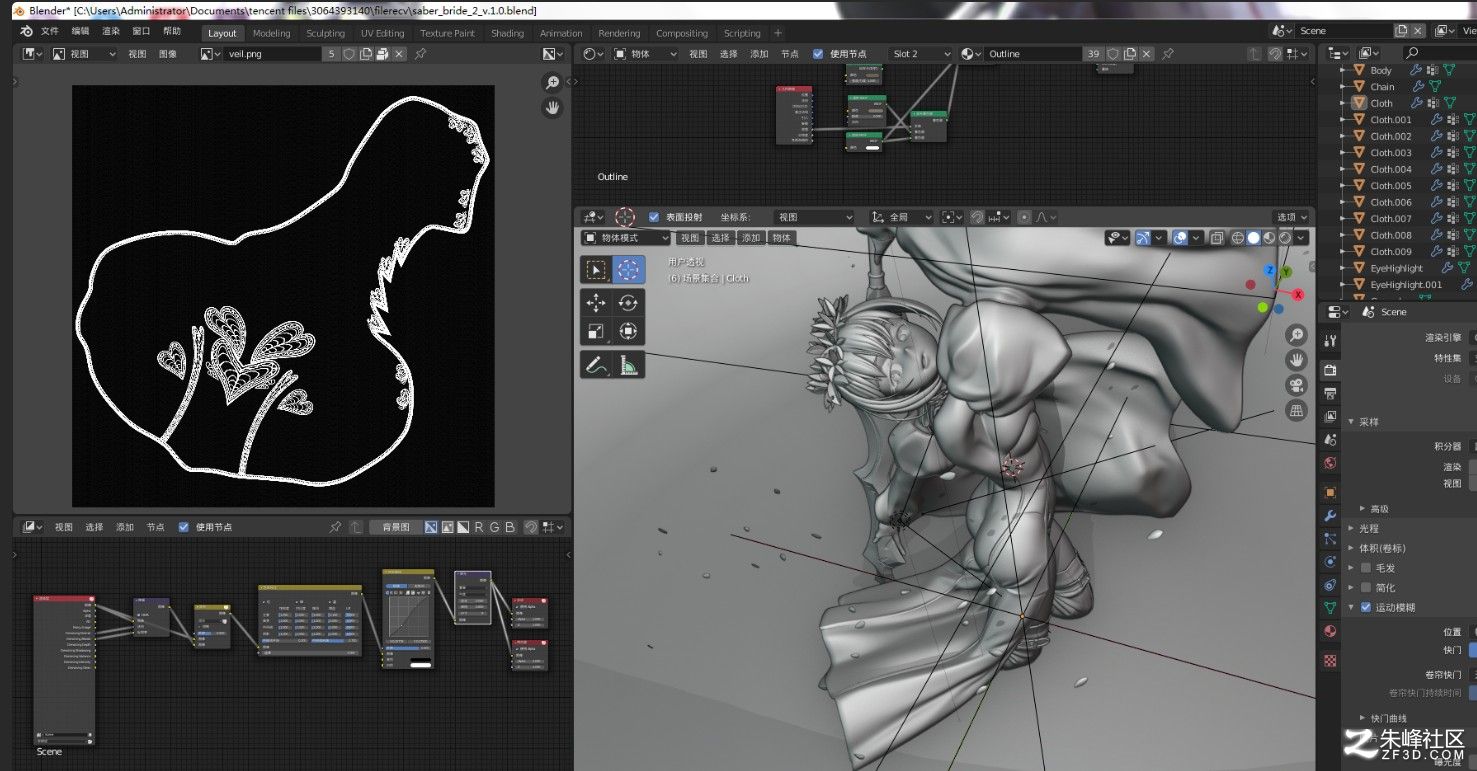Image resolution: width=1477 pixels, height=771 pixels.
Task: Toggle Use Nodes in compositor editor
Action: coord(183,527)
